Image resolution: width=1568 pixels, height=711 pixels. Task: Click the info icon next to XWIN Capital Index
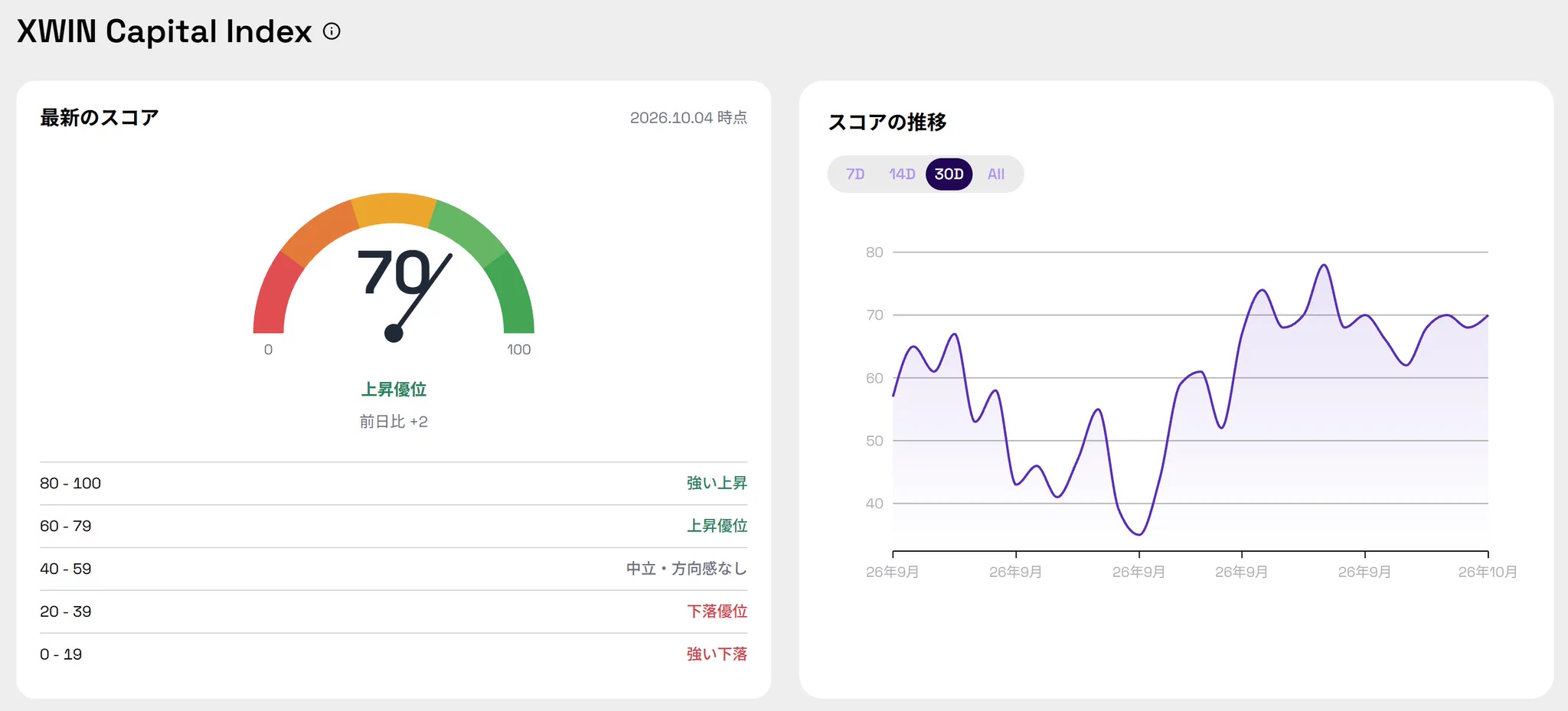[x=332, y=31]
